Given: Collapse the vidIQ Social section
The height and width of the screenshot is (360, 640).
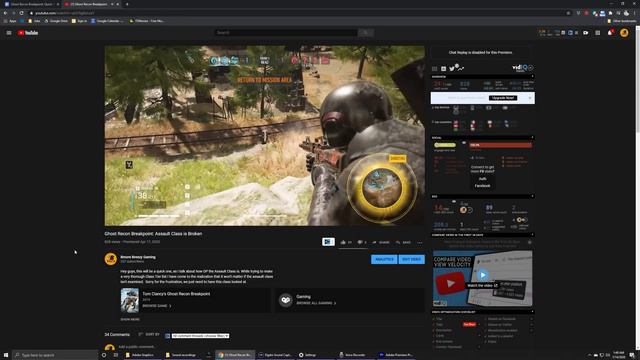Looking at the screenshot, I should tap(532, 138).
